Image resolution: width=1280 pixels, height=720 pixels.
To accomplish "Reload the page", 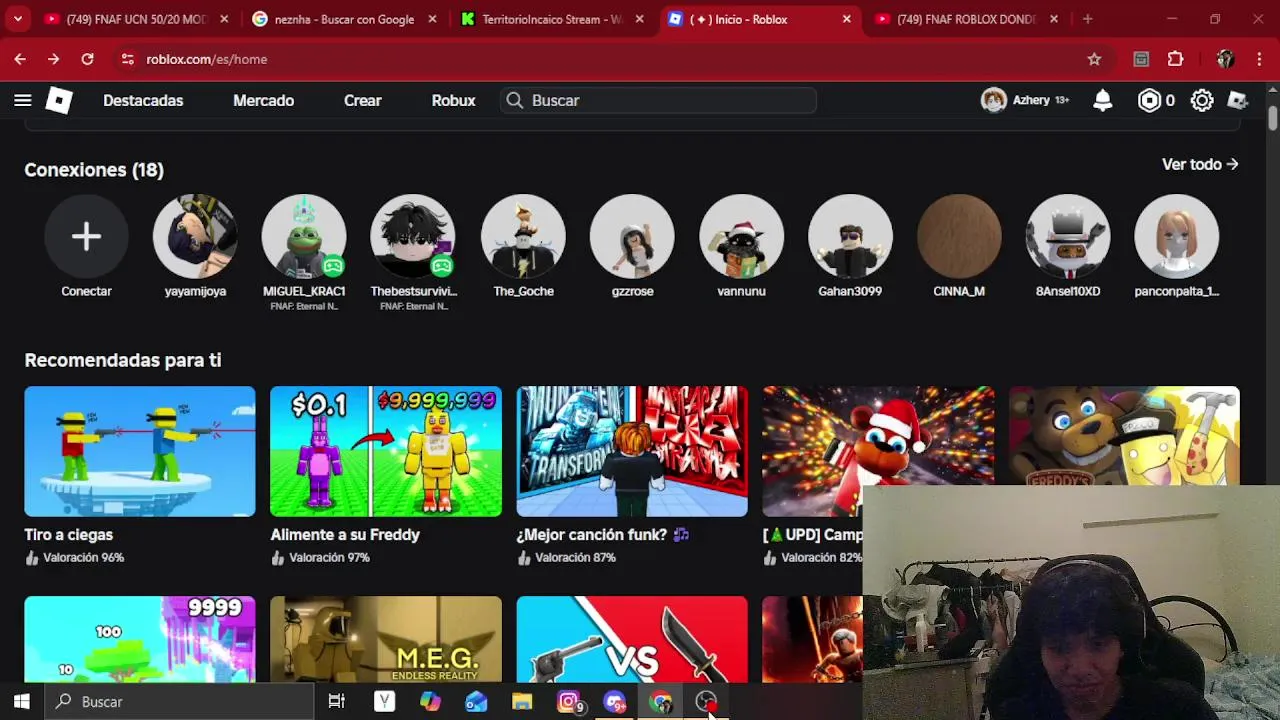I will pos(87,59).
